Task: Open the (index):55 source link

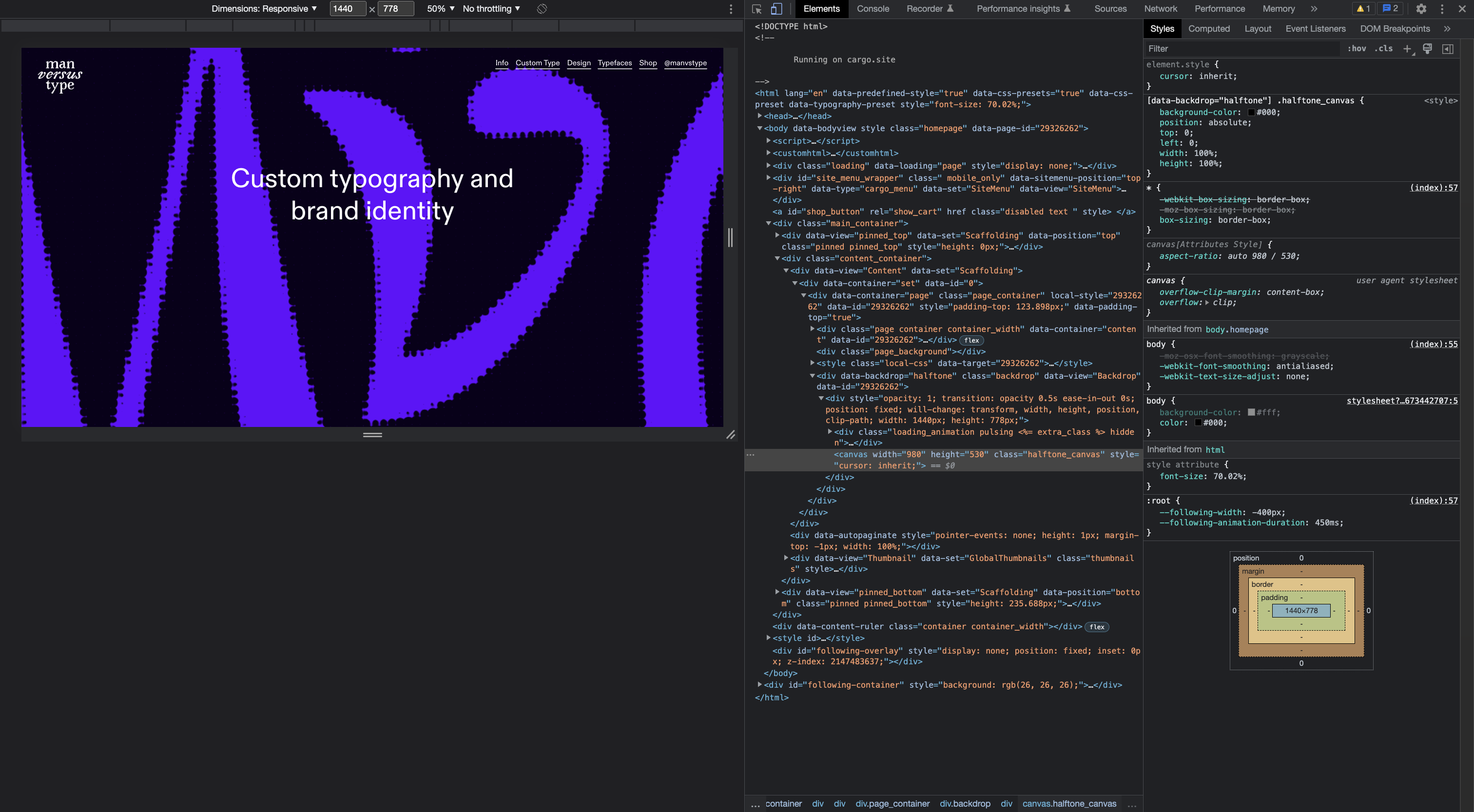Action: [1434, 344]
